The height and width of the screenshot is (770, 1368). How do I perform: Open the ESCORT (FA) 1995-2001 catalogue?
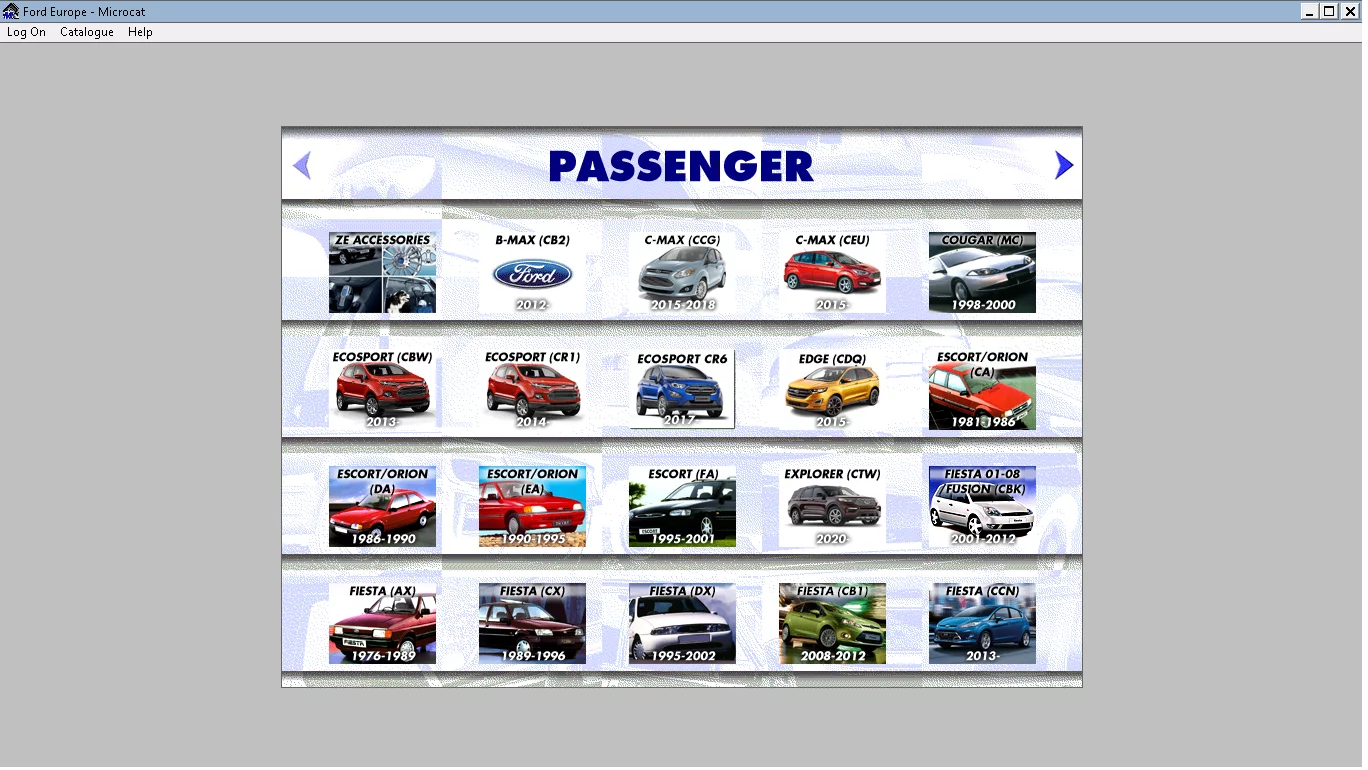(x=682, y=505)
